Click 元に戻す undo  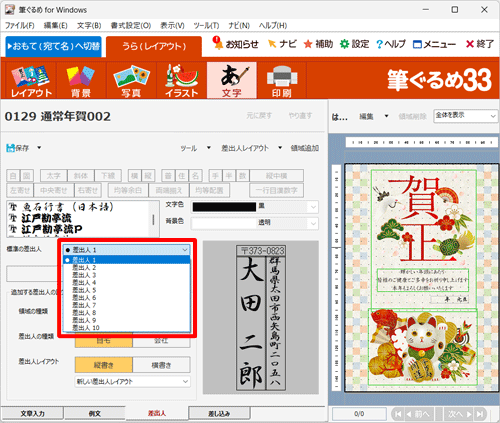coord(259,116)
